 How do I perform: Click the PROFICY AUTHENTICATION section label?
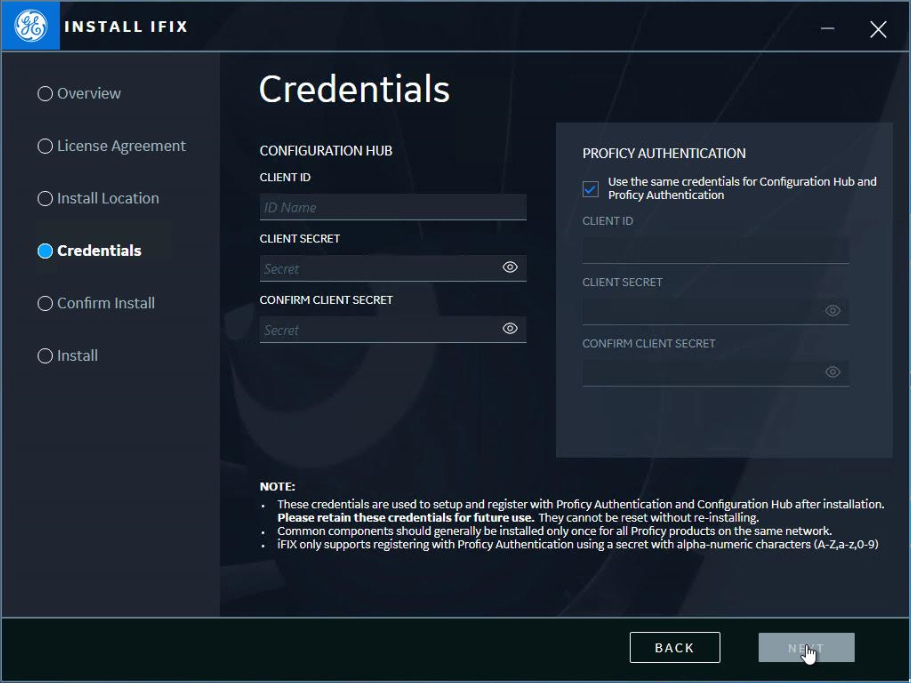[x=664, y=153]
